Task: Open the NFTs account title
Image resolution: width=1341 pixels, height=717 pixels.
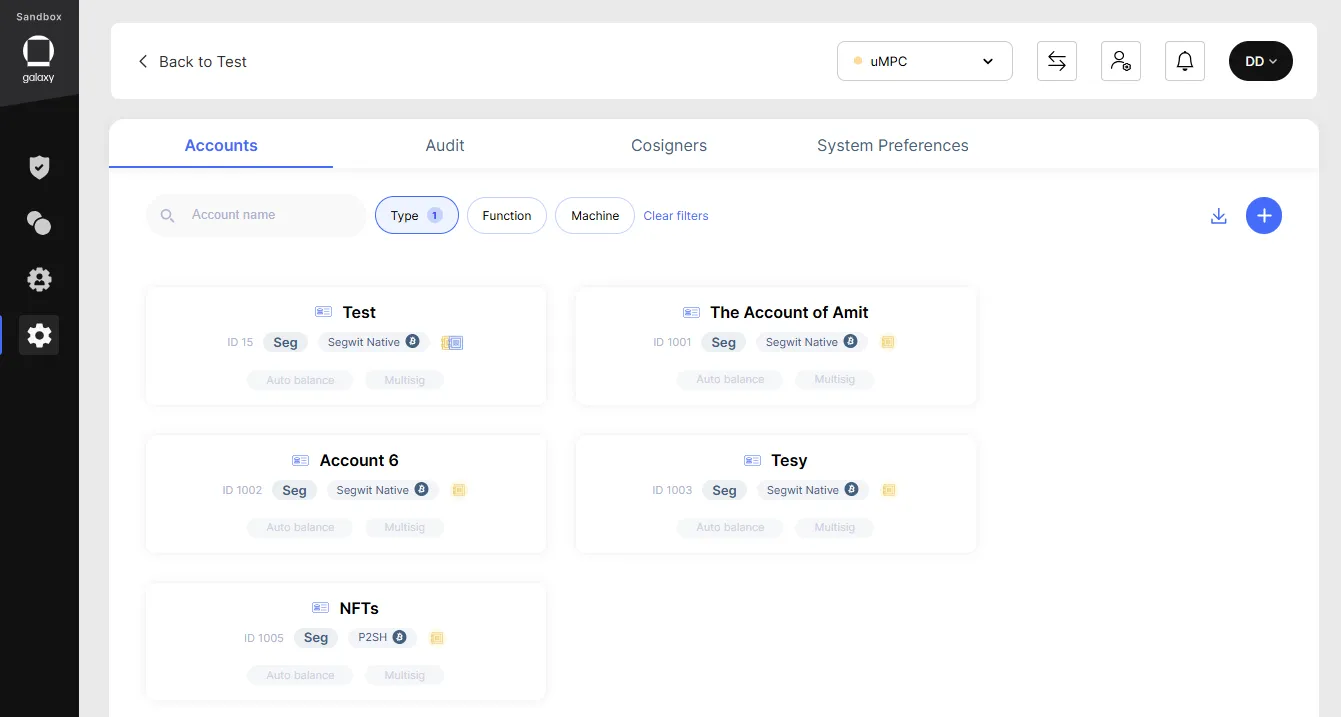Action: click(x=359, y=608)
